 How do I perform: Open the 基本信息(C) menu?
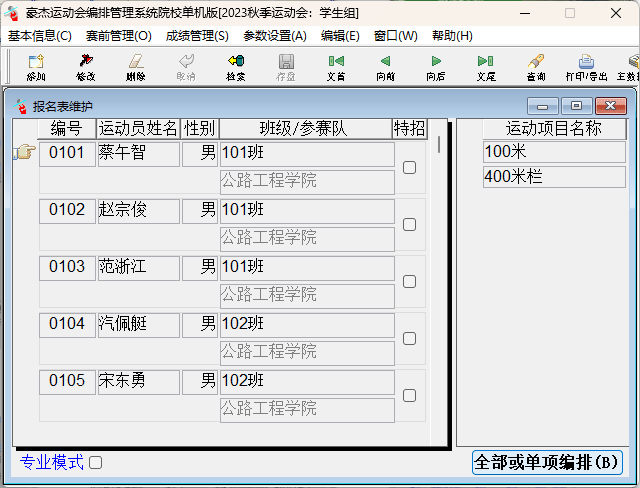(x=40, y=36)
